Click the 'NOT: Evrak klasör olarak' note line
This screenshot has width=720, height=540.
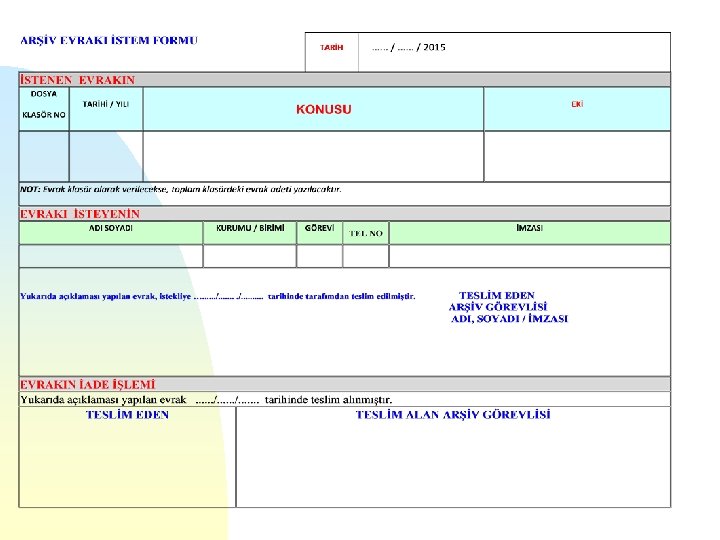[x=180, y=189]
